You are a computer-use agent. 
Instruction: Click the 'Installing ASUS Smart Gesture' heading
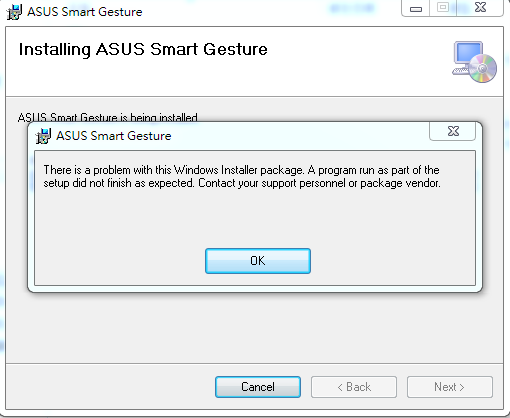tap(143, 50)
